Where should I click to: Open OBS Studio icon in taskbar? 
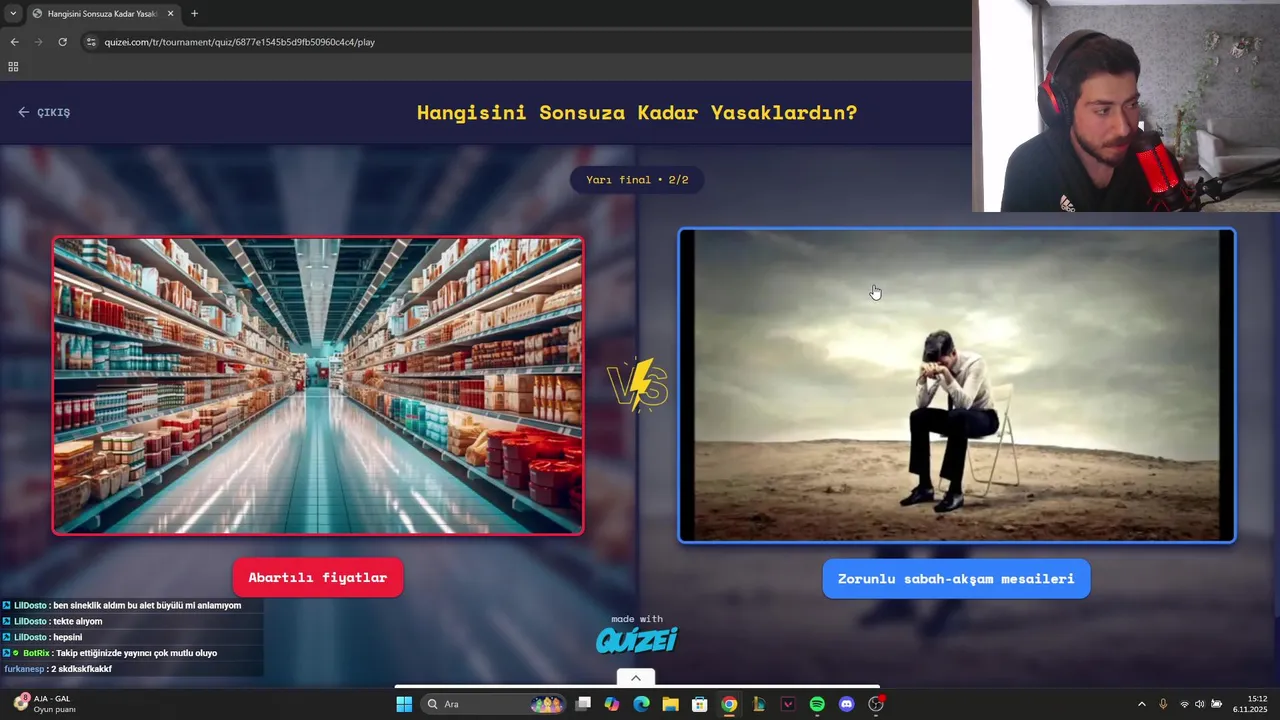(x=876, y=704)
